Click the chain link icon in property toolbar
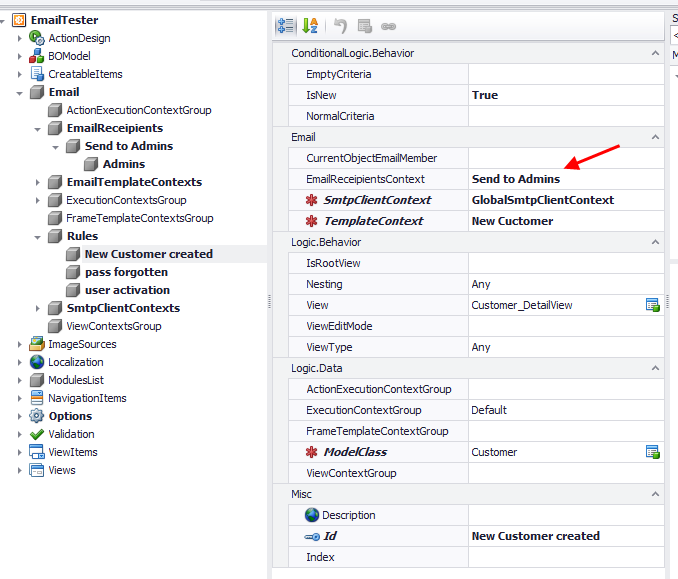 [388, 26]
